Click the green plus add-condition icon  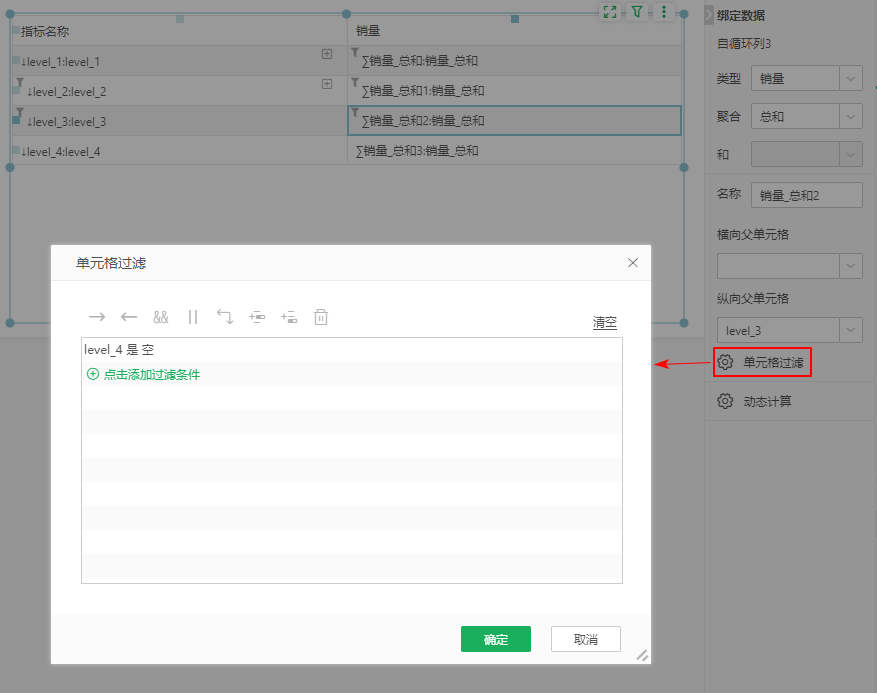click(93, 374)
